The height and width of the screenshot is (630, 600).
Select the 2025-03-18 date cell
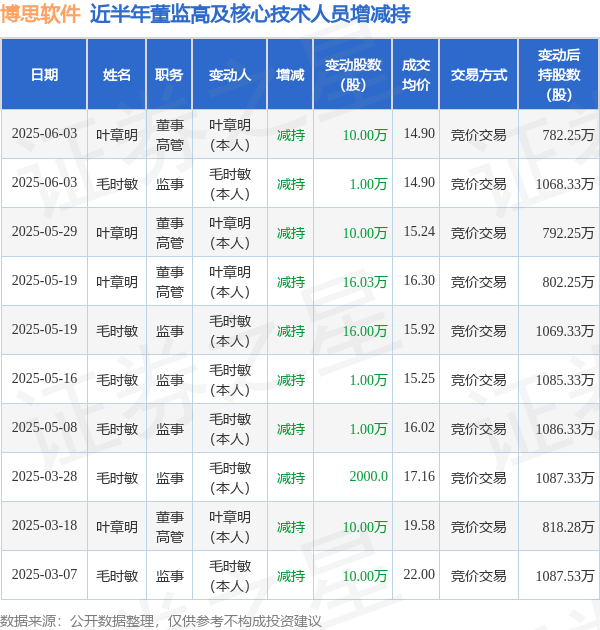coord(44,526)
